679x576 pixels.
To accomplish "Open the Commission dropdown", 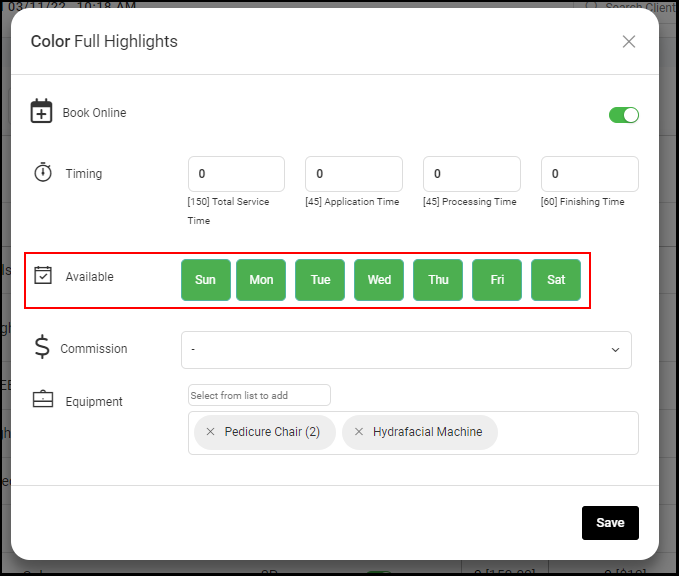I will [406, 350].
